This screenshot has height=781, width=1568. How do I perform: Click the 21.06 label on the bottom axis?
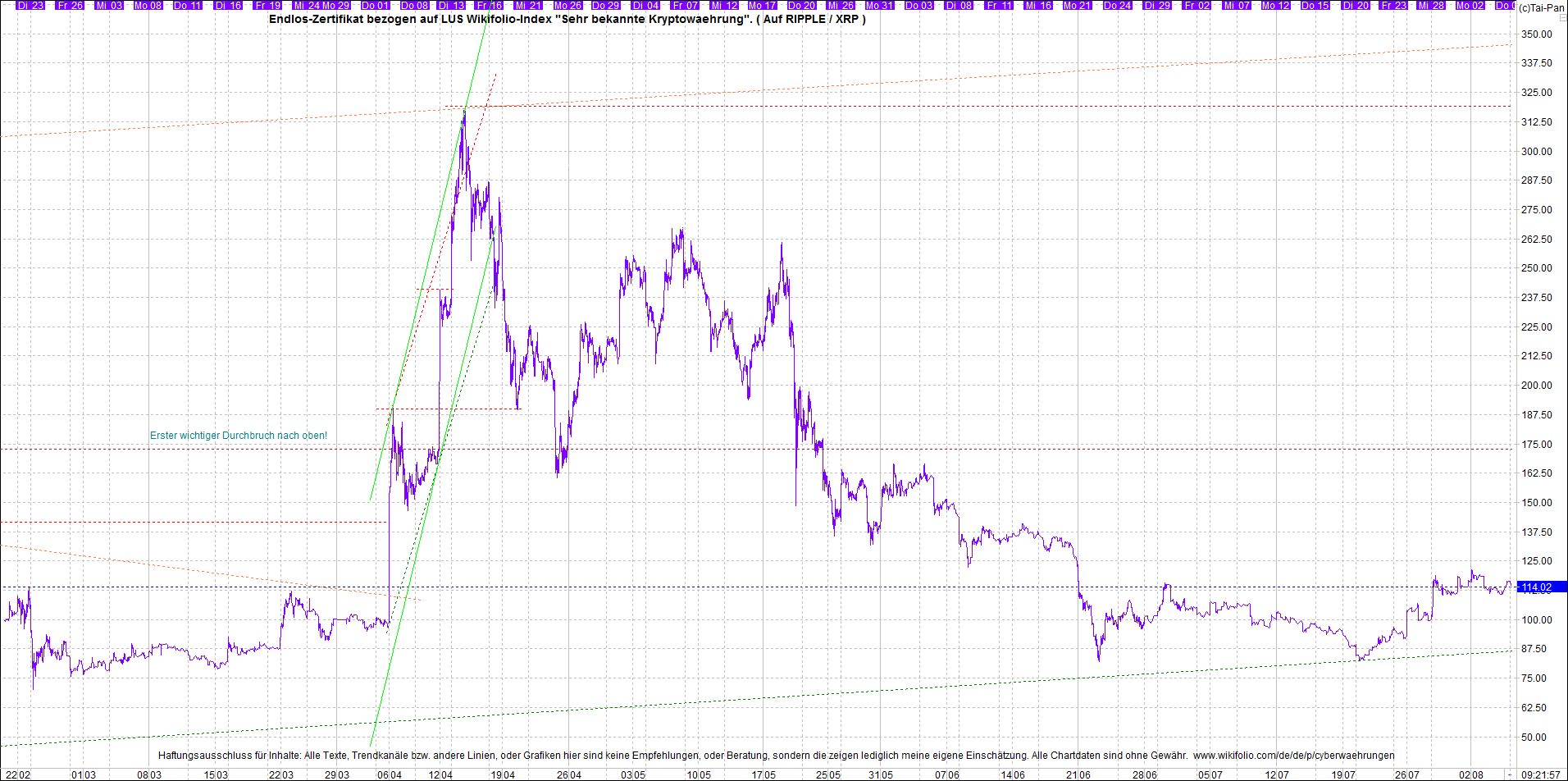[x=1078, y=774]
